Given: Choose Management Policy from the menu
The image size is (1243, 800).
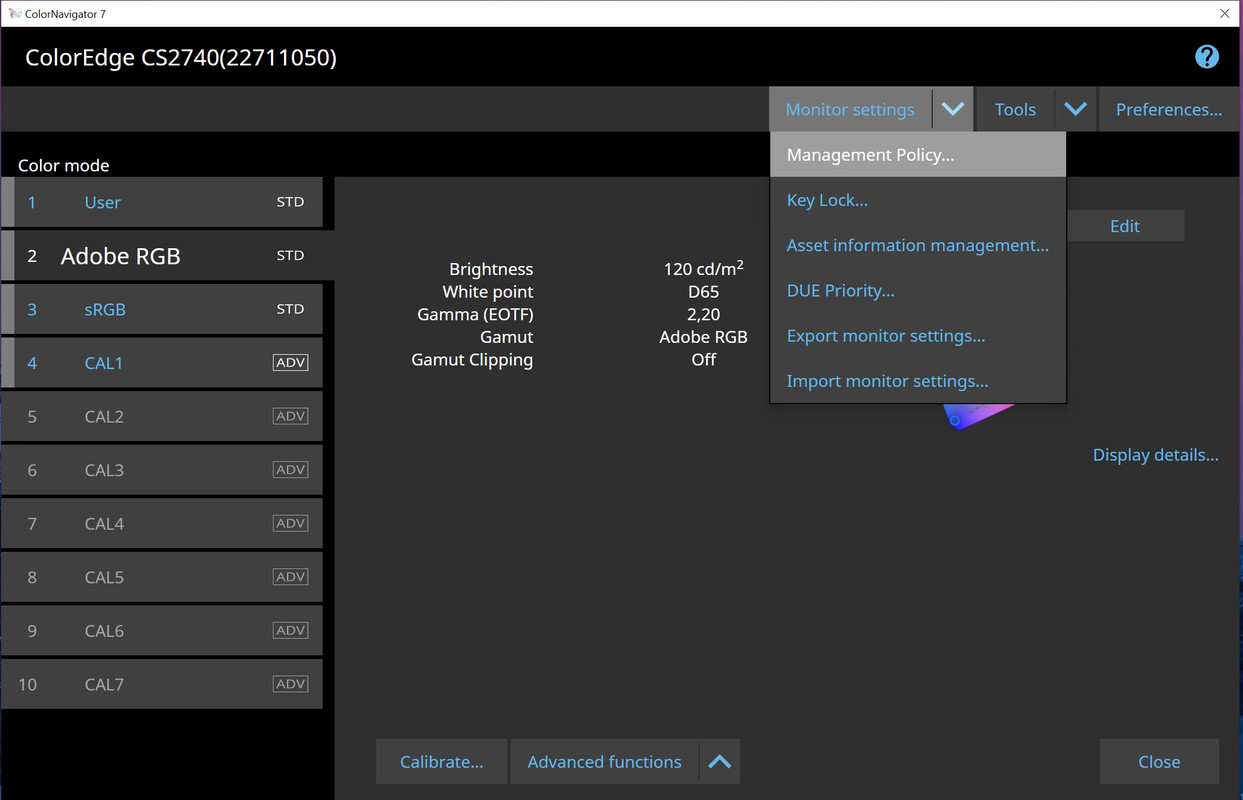Looking at the screenshot, I should 918,155.
